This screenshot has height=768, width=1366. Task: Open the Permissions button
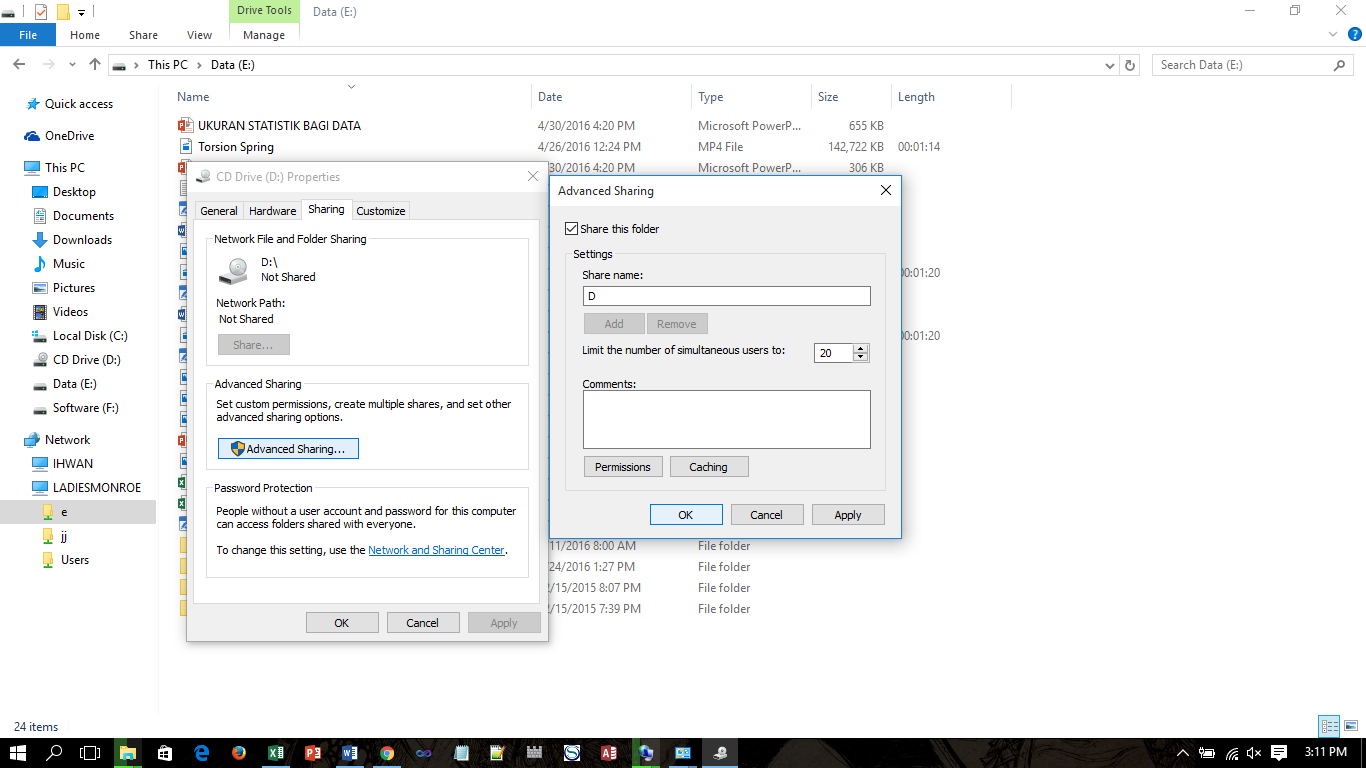pyautogui.click(x=623, y=467)
